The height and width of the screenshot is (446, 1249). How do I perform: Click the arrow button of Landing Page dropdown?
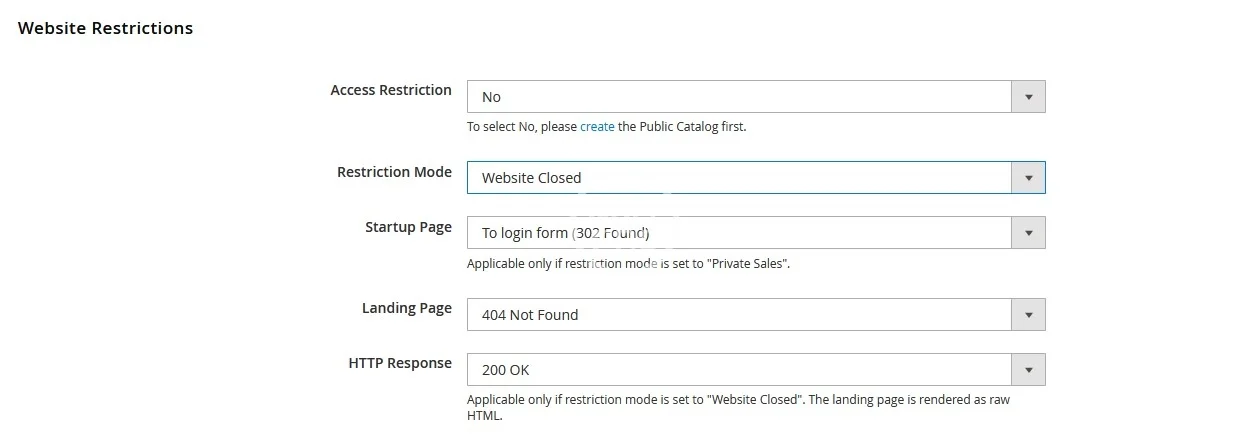1028,315
